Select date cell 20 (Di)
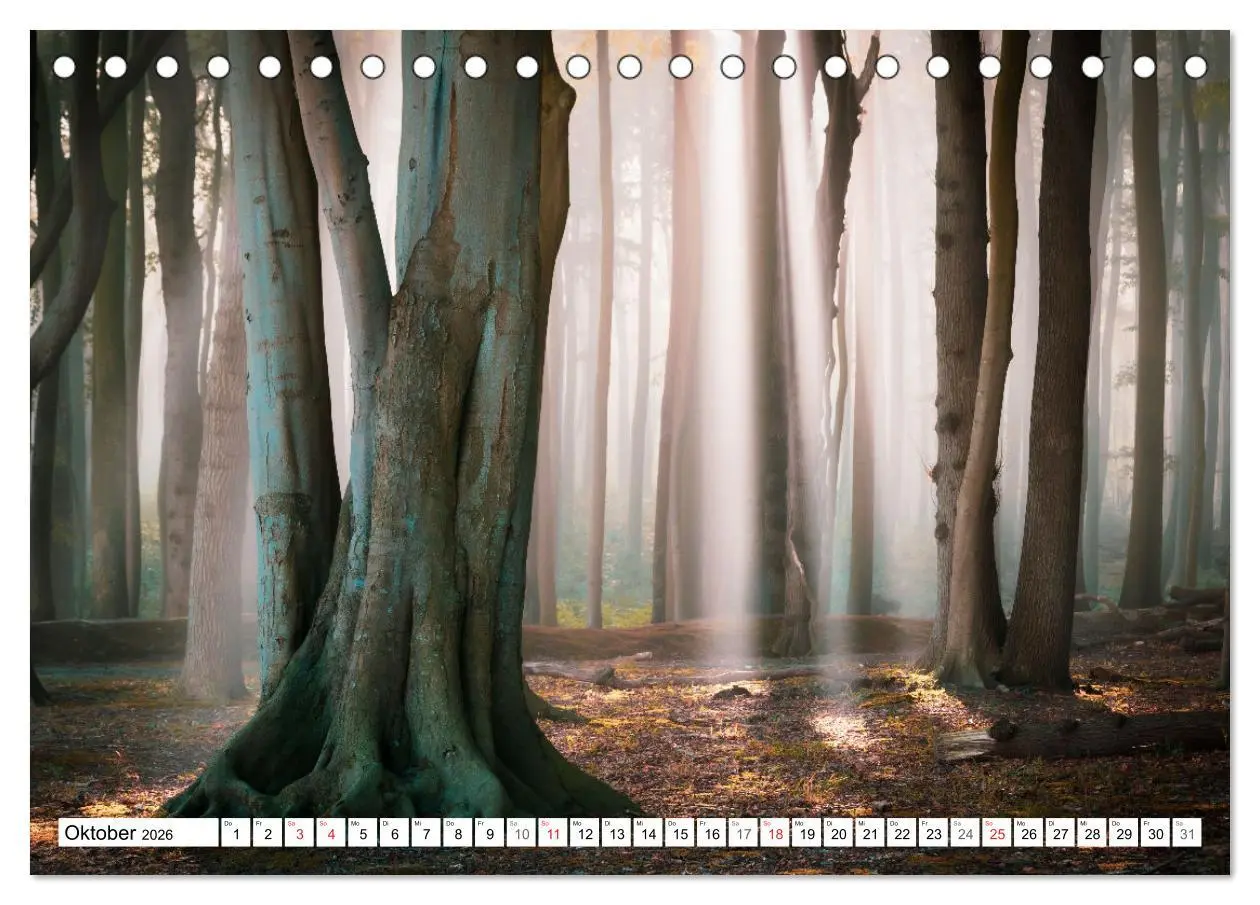1260x905 pixels. [838, 832]
